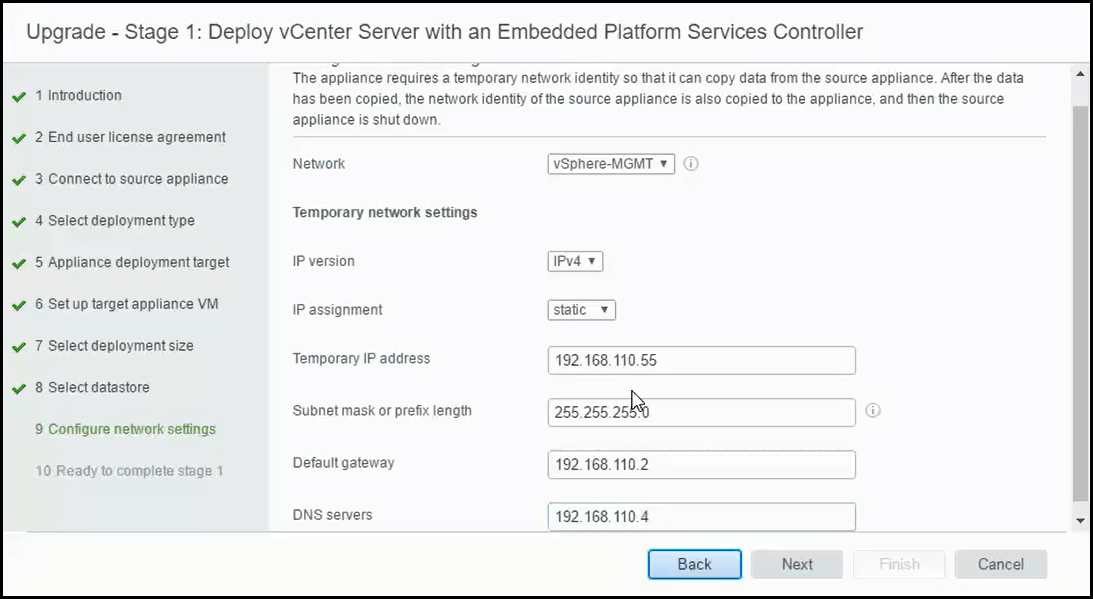Click the scrollbar down arrow
The height and width of the screenshot is (599, 1093).
(x=1079, y=521)
